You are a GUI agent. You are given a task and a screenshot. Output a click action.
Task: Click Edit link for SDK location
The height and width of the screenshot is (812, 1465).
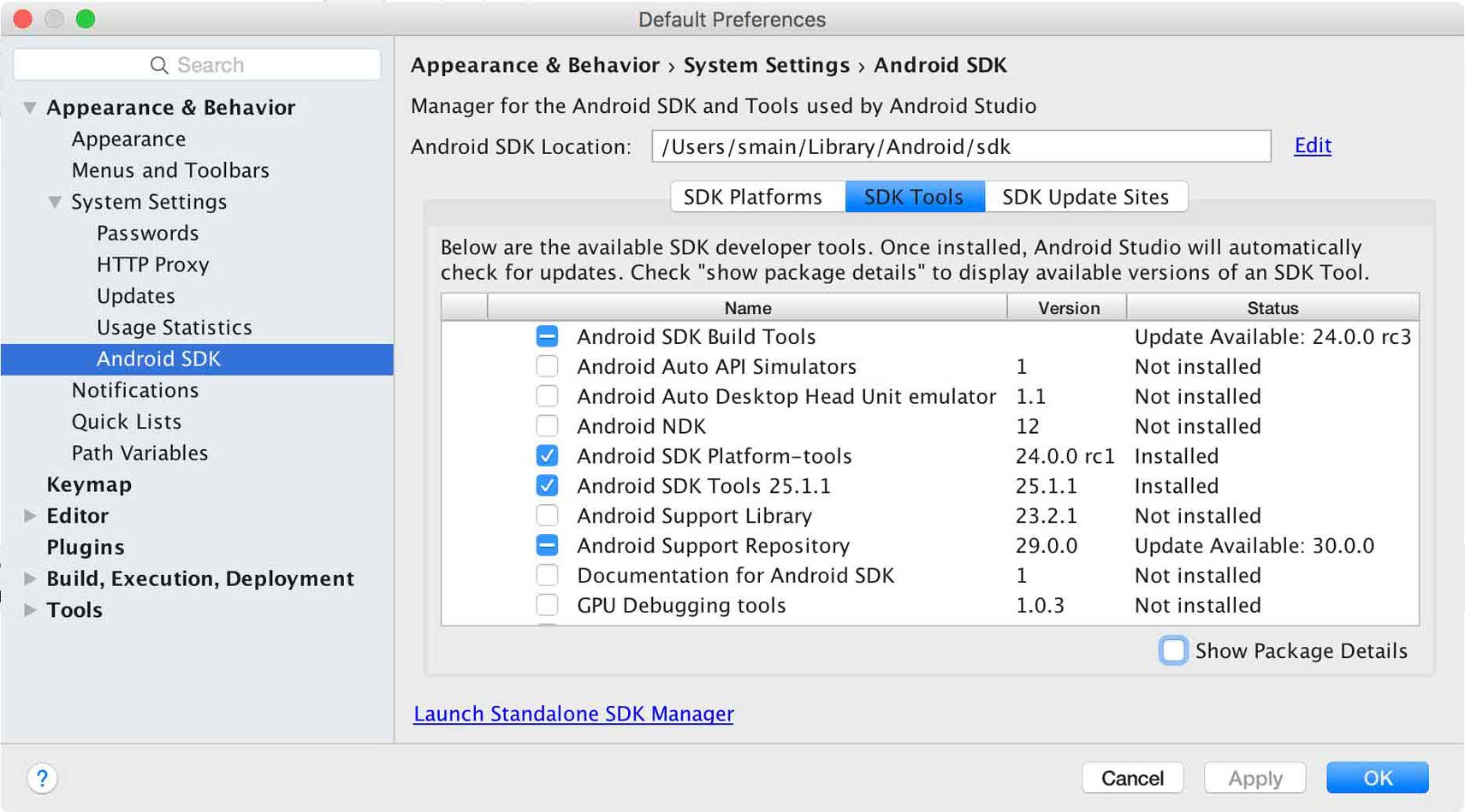pos(1312,145)
